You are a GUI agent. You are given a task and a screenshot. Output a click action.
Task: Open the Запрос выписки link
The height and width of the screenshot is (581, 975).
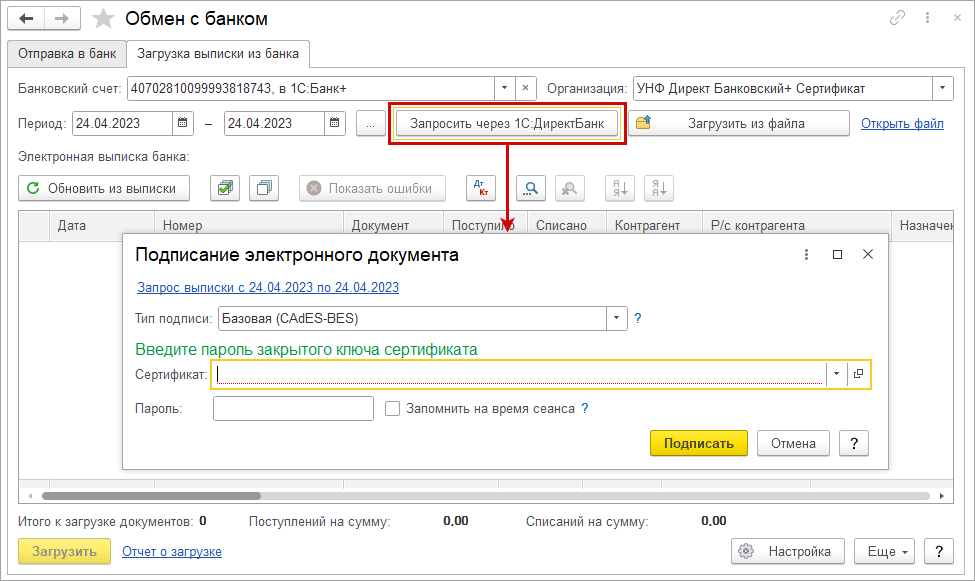click(x=267, y=287)
